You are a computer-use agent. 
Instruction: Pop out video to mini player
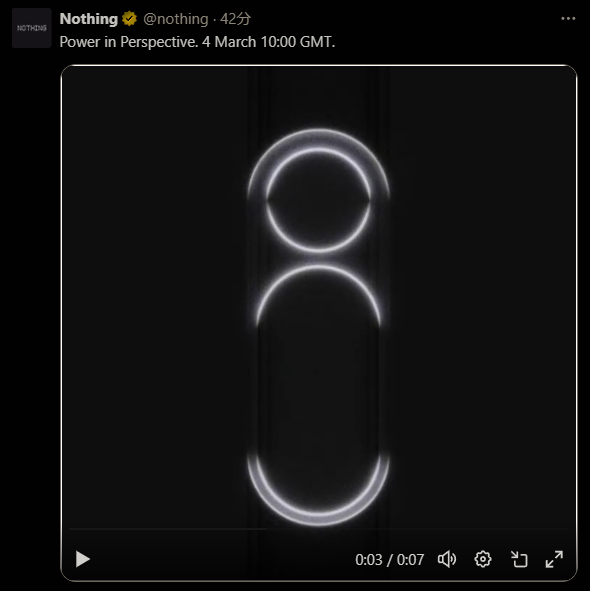519,559
